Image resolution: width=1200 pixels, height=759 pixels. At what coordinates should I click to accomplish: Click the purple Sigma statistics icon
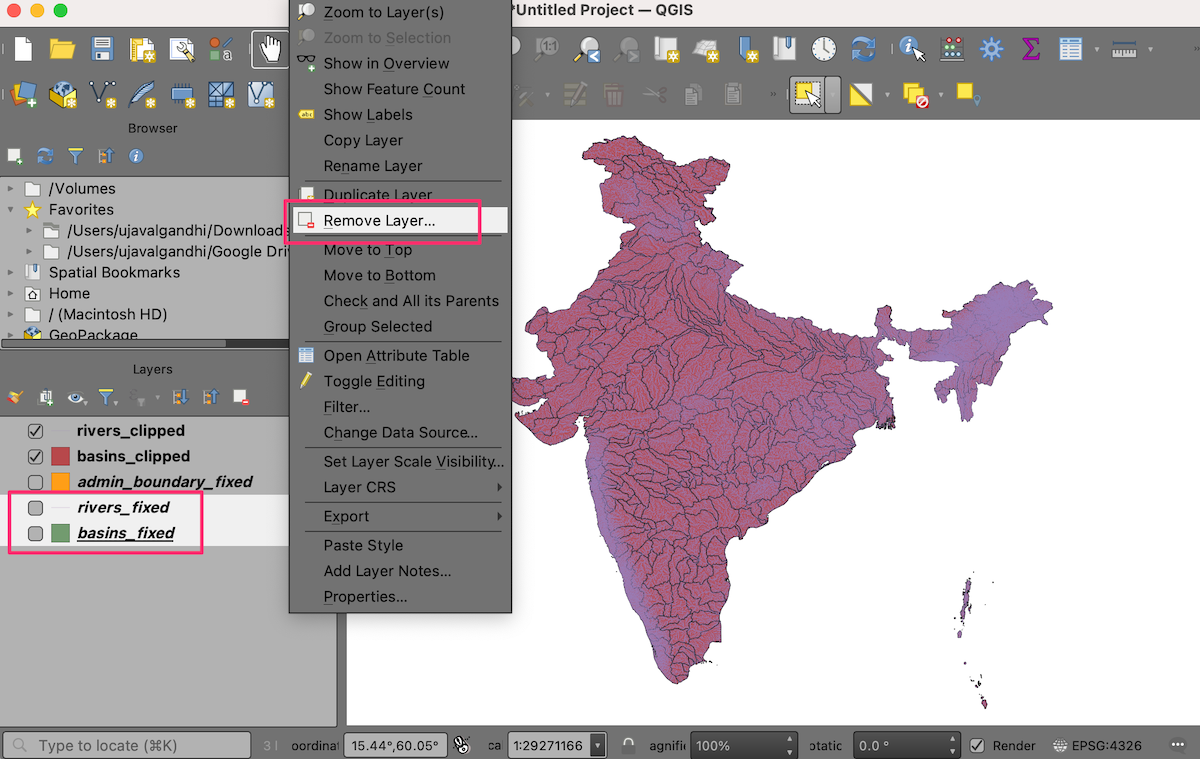[1030, 49]
